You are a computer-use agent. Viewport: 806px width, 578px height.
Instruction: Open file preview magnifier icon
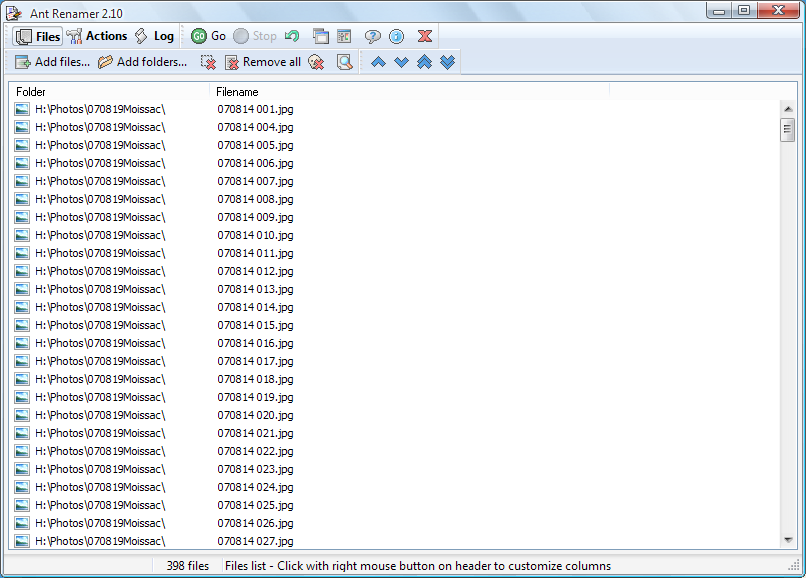coord(344,62)
